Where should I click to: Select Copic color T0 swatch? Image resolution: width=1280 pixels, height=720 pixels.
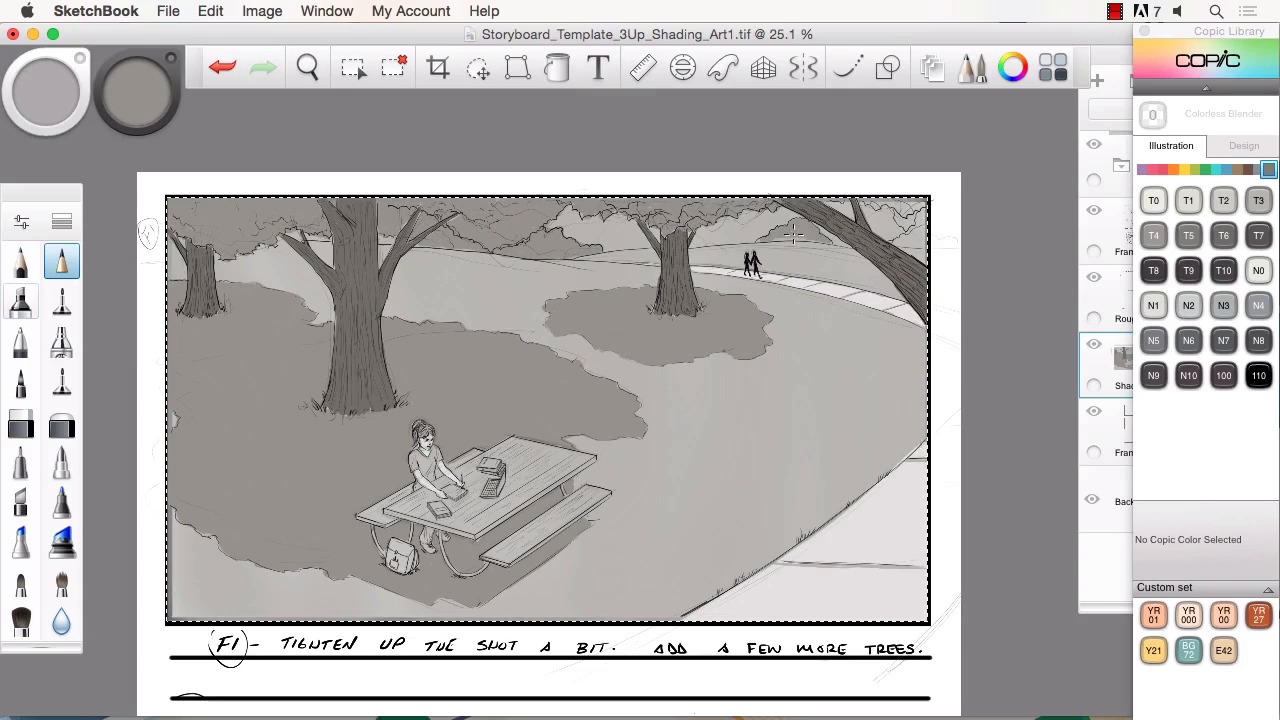tap(1153, 201)
